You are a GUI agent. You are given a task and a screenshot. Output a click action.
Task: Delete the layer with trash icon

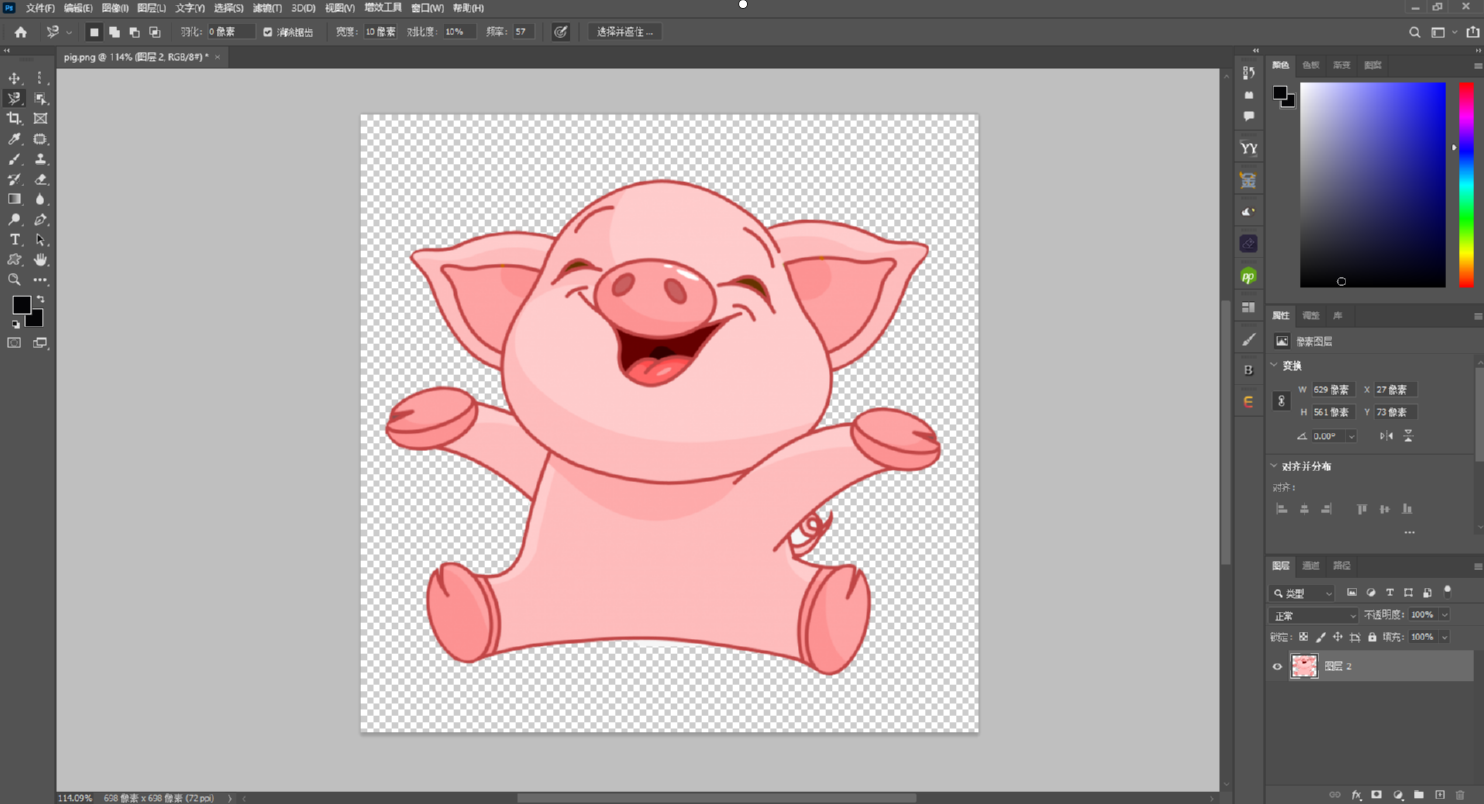pyautogui.click(x=1460, y=795)
